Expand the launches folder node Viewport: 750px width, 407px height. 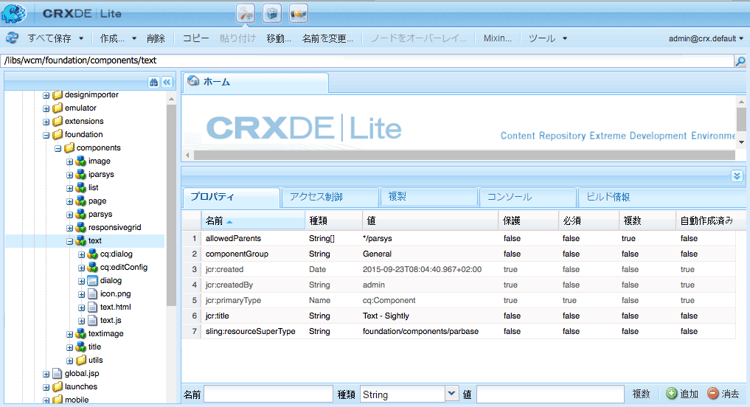pos(46,387)
